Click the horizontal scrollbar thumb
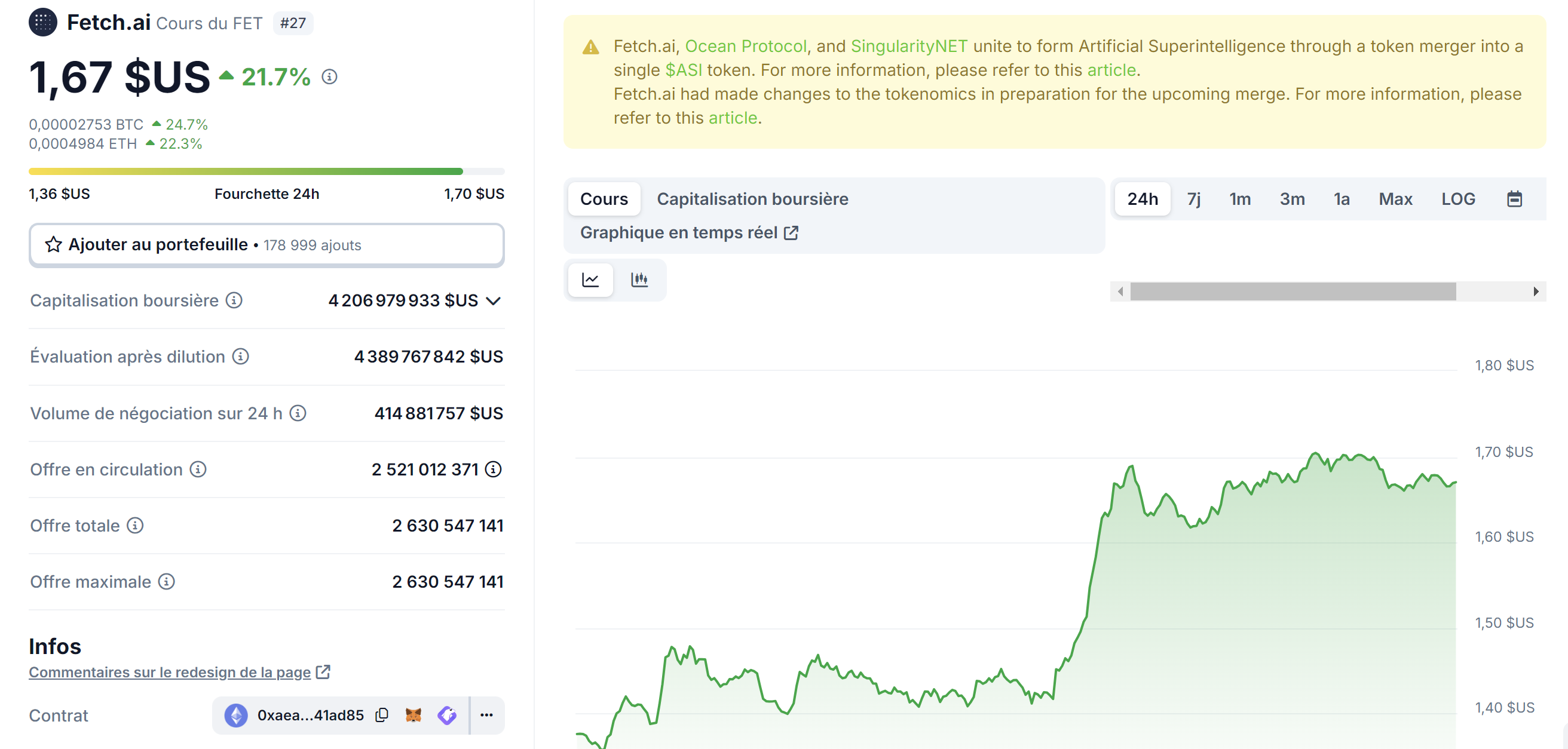 (x=1293, y=291)
